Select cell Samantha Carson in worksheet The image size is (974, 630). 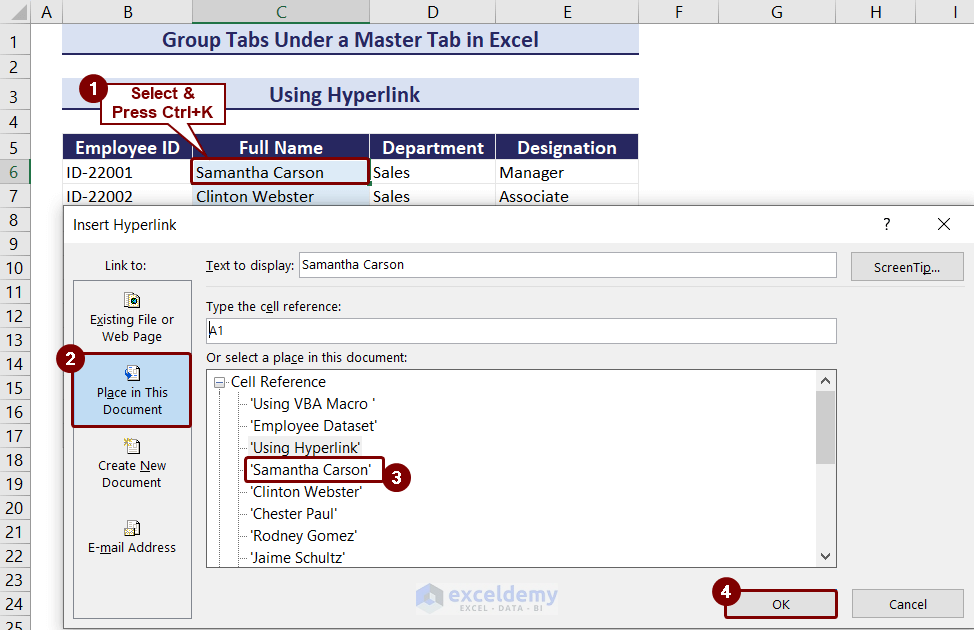pos(280,172)
